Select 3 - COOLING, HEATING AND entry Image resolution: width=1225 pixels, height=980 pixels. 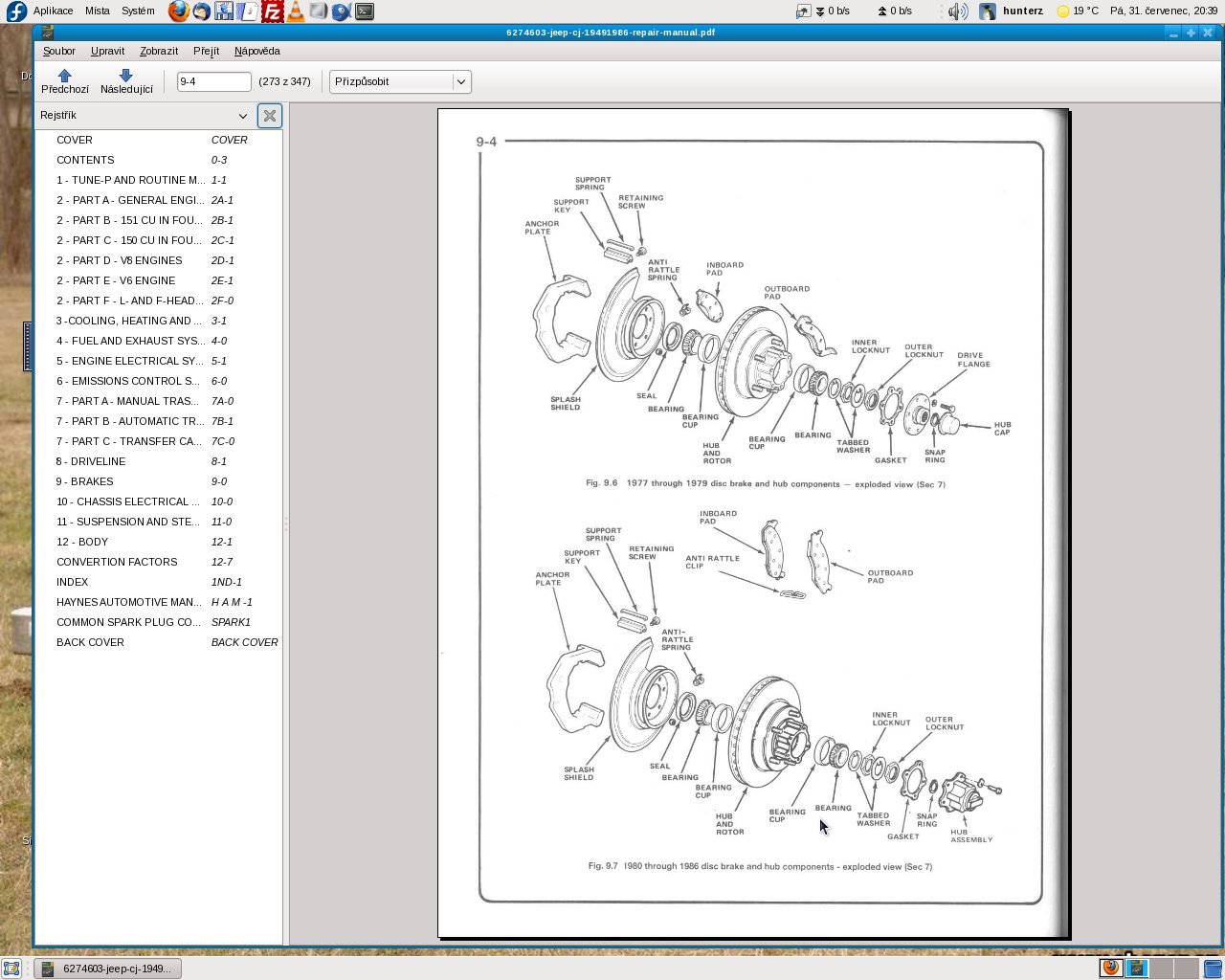pyautogui.click(x=159, y=321)
